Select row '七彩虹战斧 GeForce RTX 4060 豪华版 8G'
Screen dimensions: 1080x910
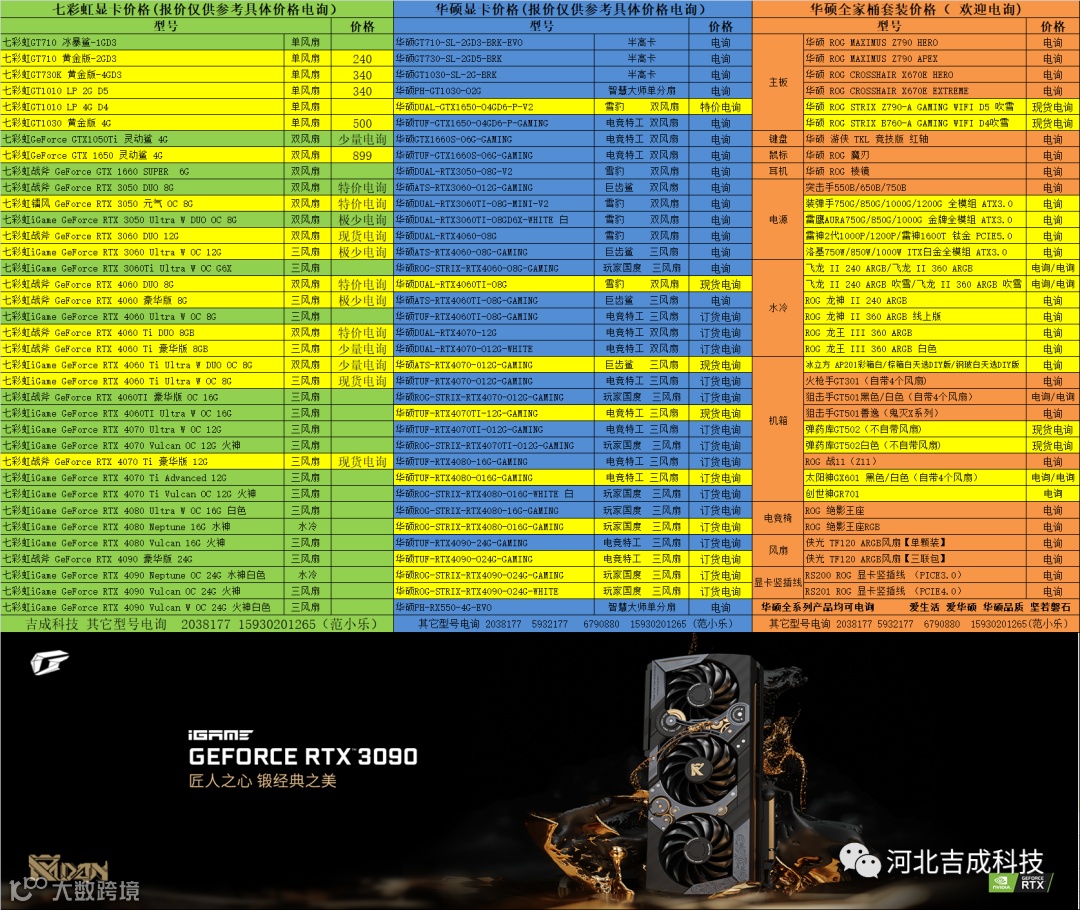coord(197,300)
